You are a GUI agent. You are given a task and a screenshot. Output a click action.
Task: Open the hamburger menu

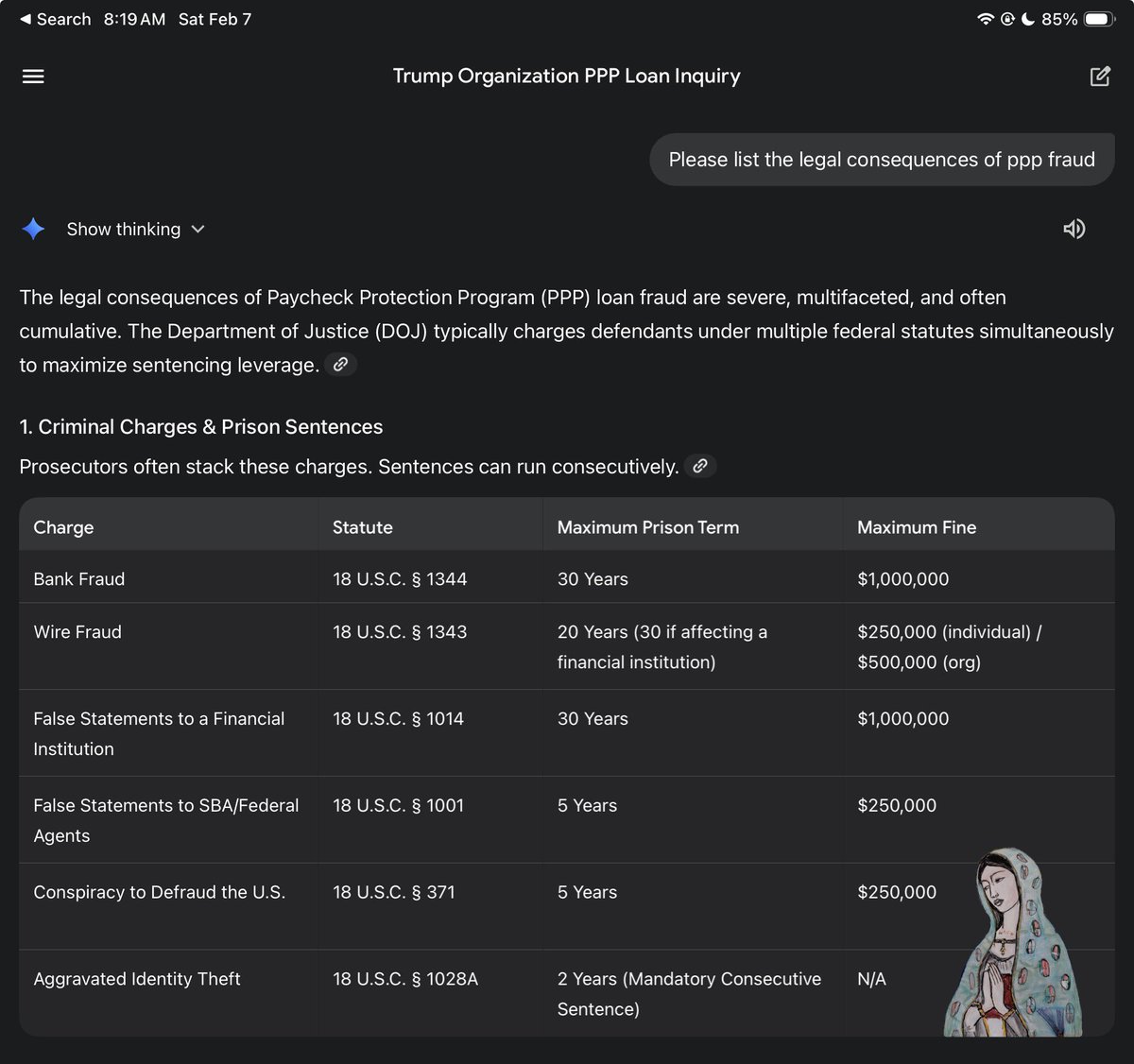click(33, 77)
